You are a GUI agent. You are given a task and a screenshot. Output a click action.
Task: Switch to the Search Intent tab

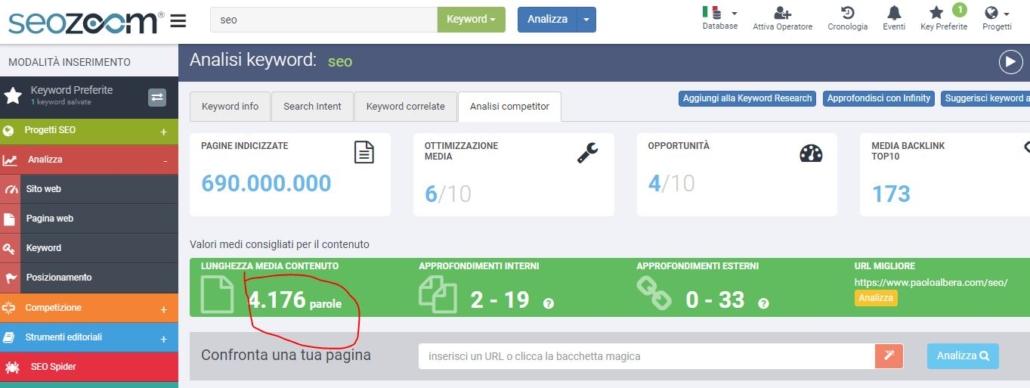tap(312, 106)
